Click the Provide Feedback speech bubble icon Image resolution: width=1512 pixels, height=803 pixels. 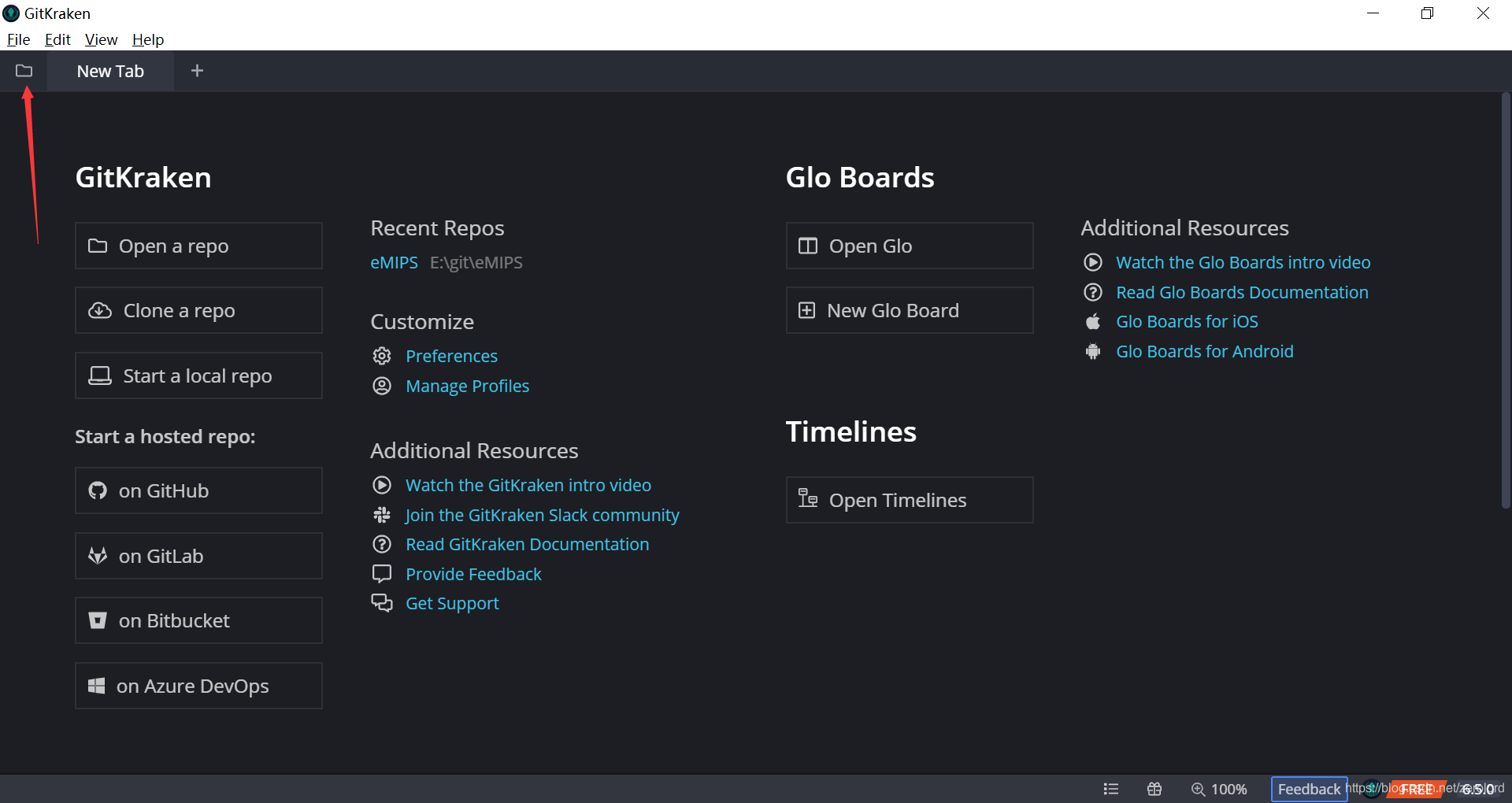click(x=382, y=574)
